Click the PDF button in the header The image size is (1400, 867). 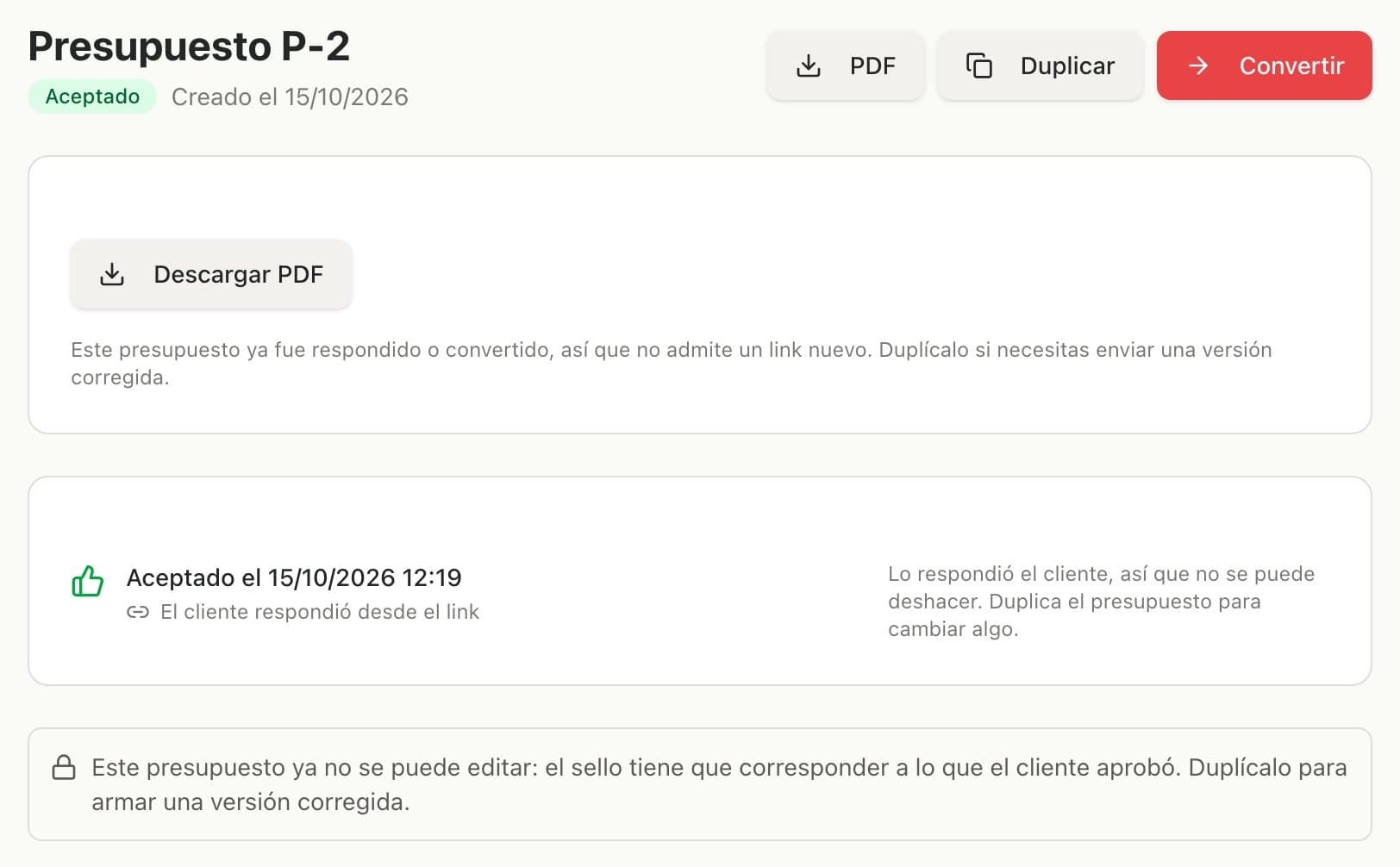pyautogui.click(x=845, y=65)
